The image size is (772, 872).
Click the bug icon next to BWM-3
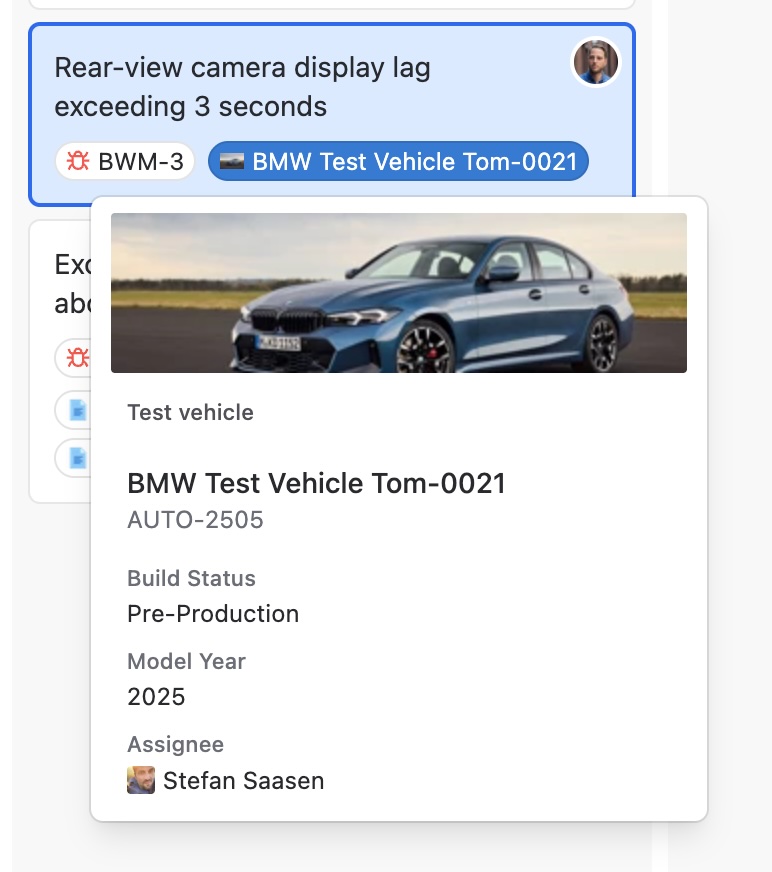[x=78, y=161]
